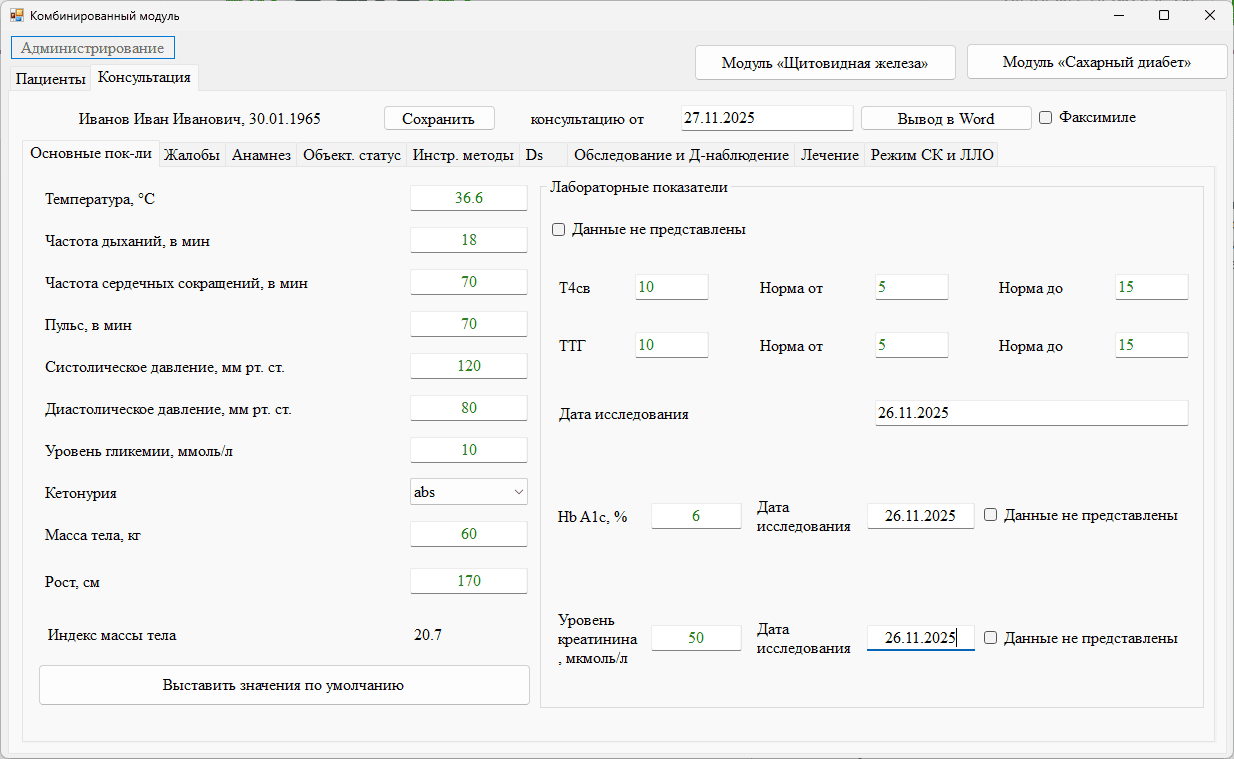Image resolution: width=1234 pixels, height=759 pixels.
Task: Open the Режим СК и ЛЛО tab
Action: point(931,155)
